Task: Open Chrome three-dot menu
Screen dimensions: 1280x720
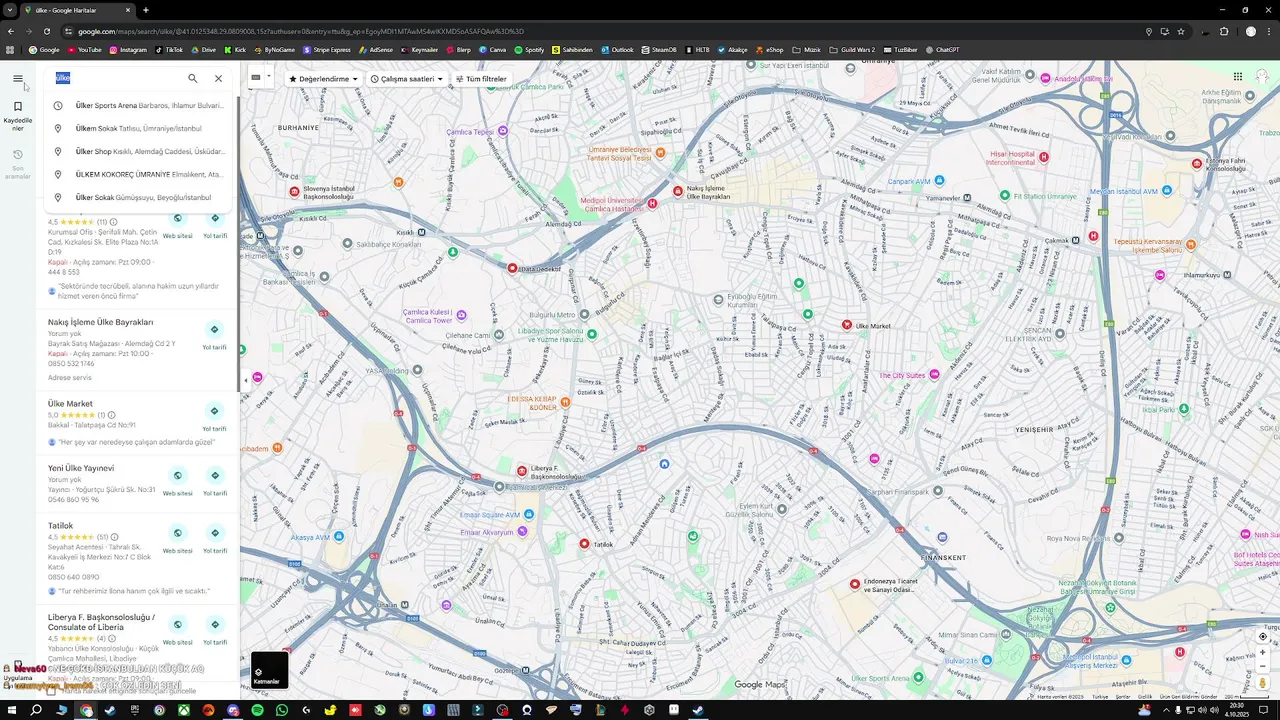Action: coord(1269,31)
